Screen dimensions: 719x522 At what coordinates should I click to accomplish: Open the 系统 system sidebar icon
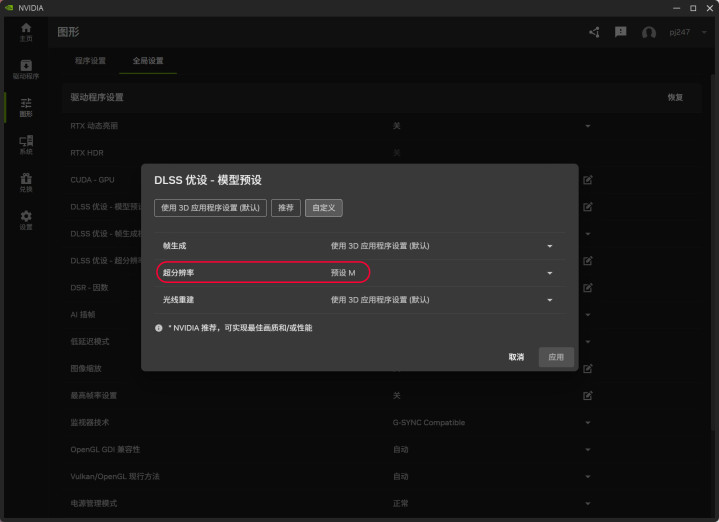[26, 145]
